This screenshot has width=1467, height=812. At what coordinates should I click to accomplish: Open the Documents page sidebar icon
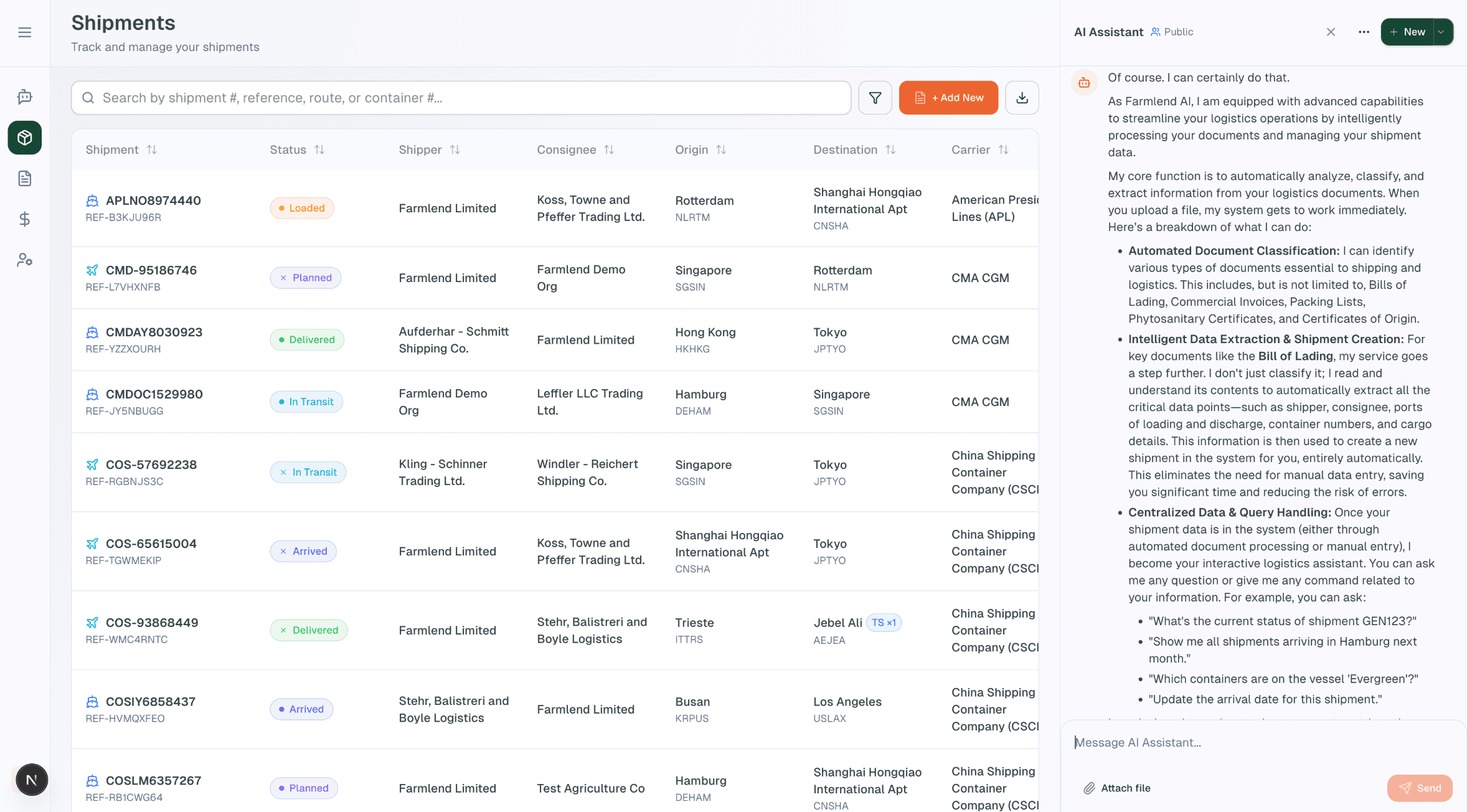[25, 179]
